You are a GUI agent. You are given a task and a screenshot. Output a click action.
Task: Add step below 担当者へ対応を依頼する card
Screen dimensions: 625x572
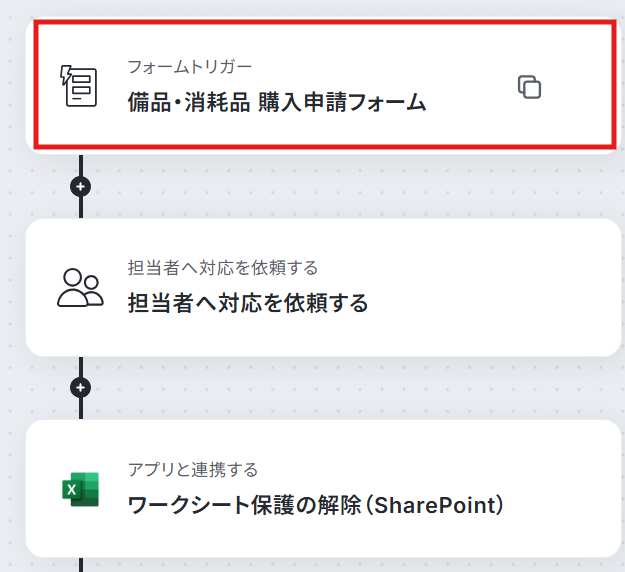click(81, 387)
